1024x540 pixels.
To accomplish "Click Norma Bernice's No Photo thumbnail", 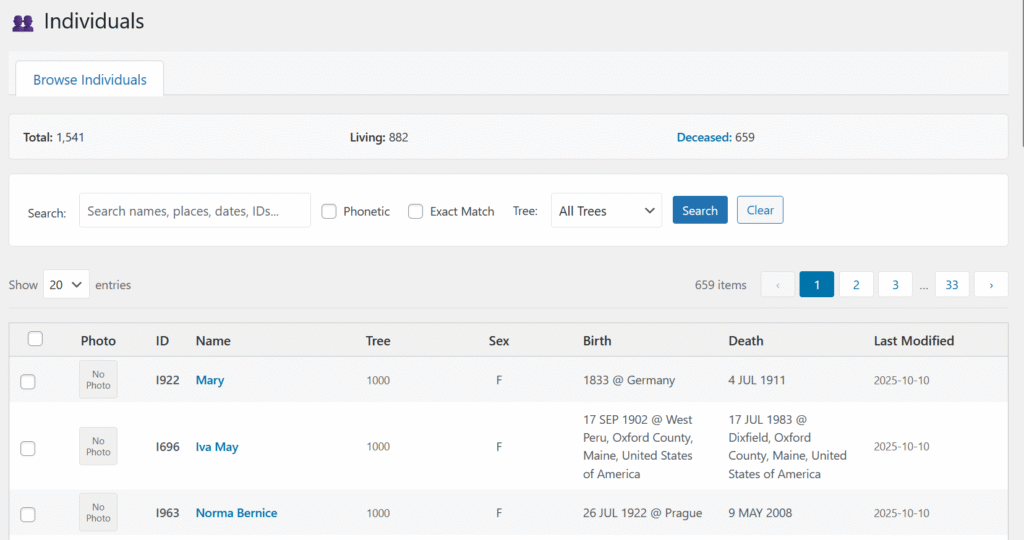I will pos(98,512).
